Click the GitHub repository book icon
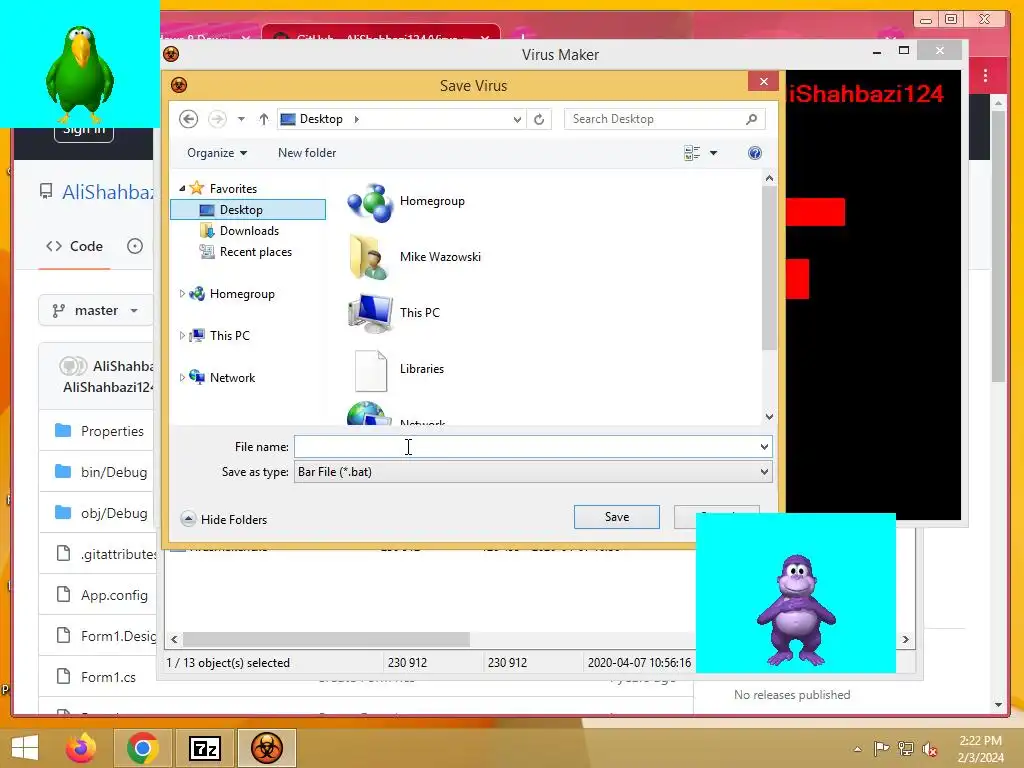This screenshot has height=768, width=1024. coord(46,191)
